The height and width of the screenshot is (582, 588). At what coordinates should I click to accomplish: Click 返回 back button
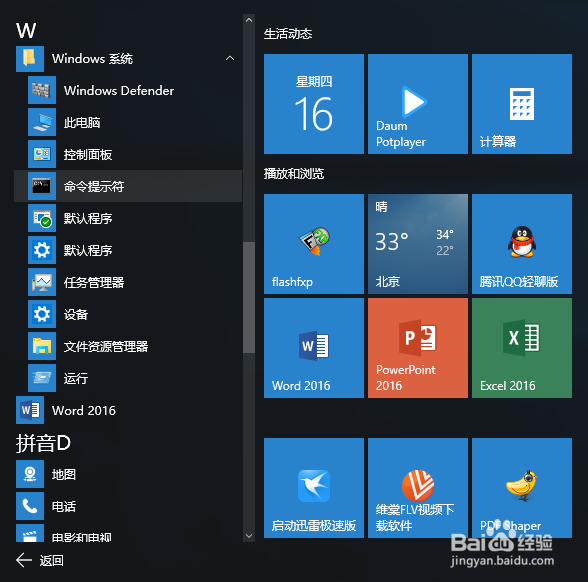40,560
